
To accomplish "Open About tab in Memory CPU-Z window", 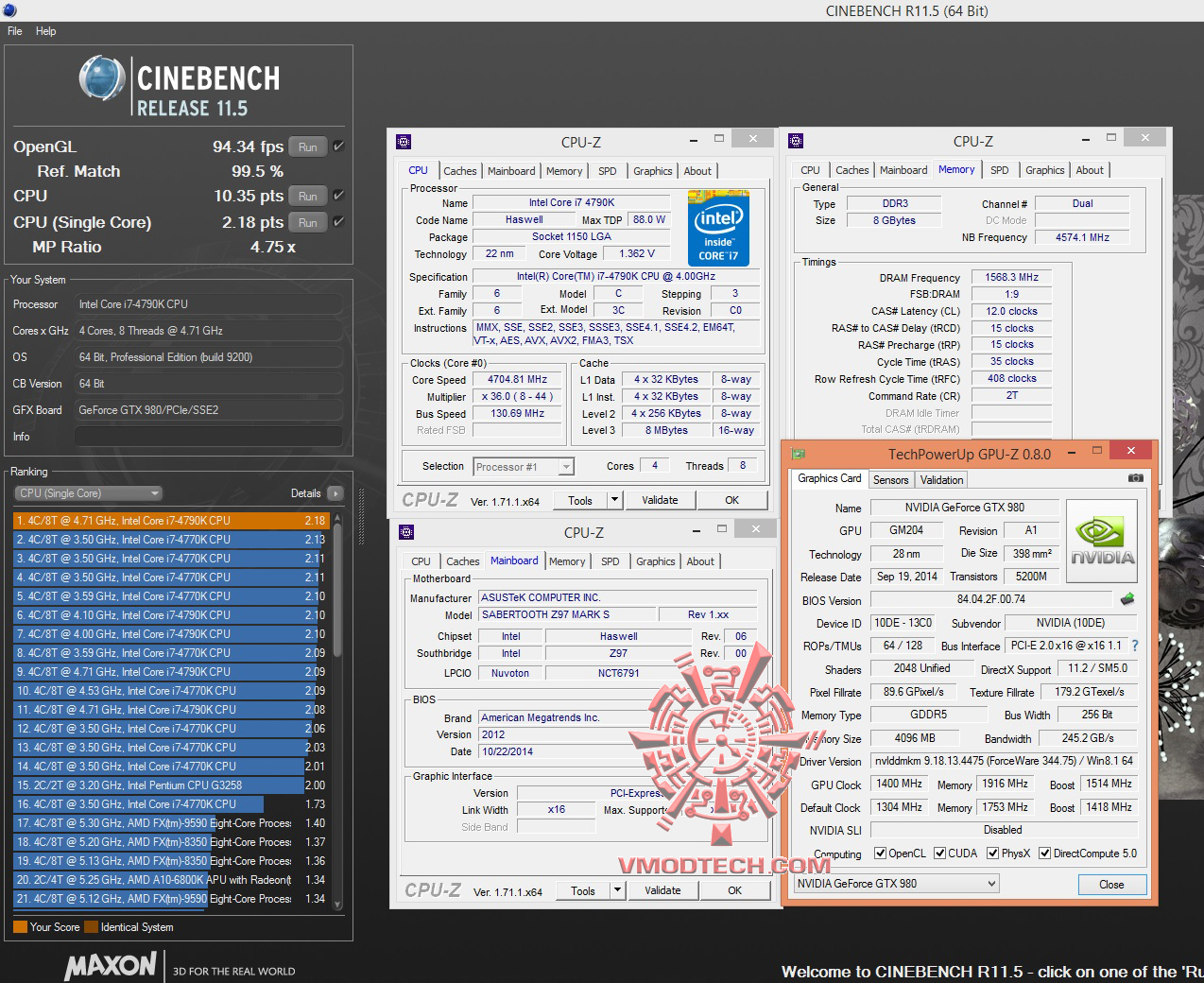I will 1090,170.
